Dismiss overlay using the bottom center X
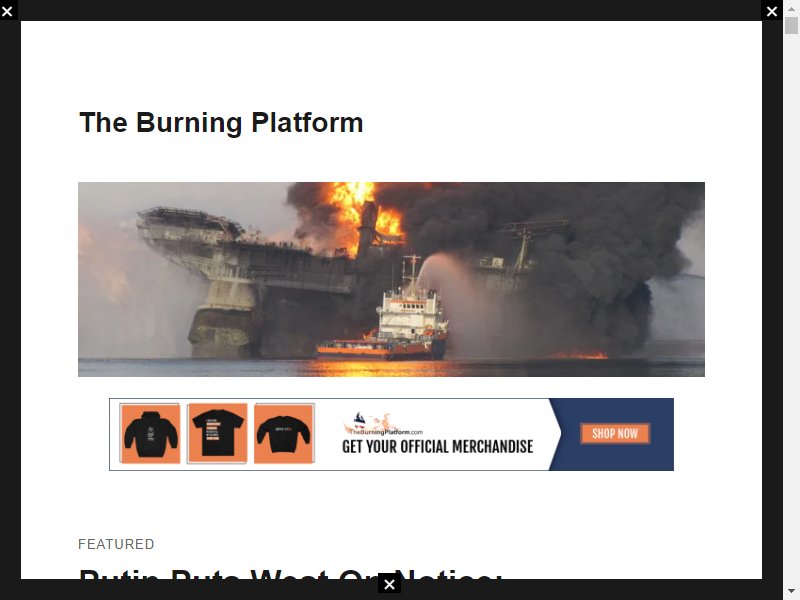 tap(389, 584)
